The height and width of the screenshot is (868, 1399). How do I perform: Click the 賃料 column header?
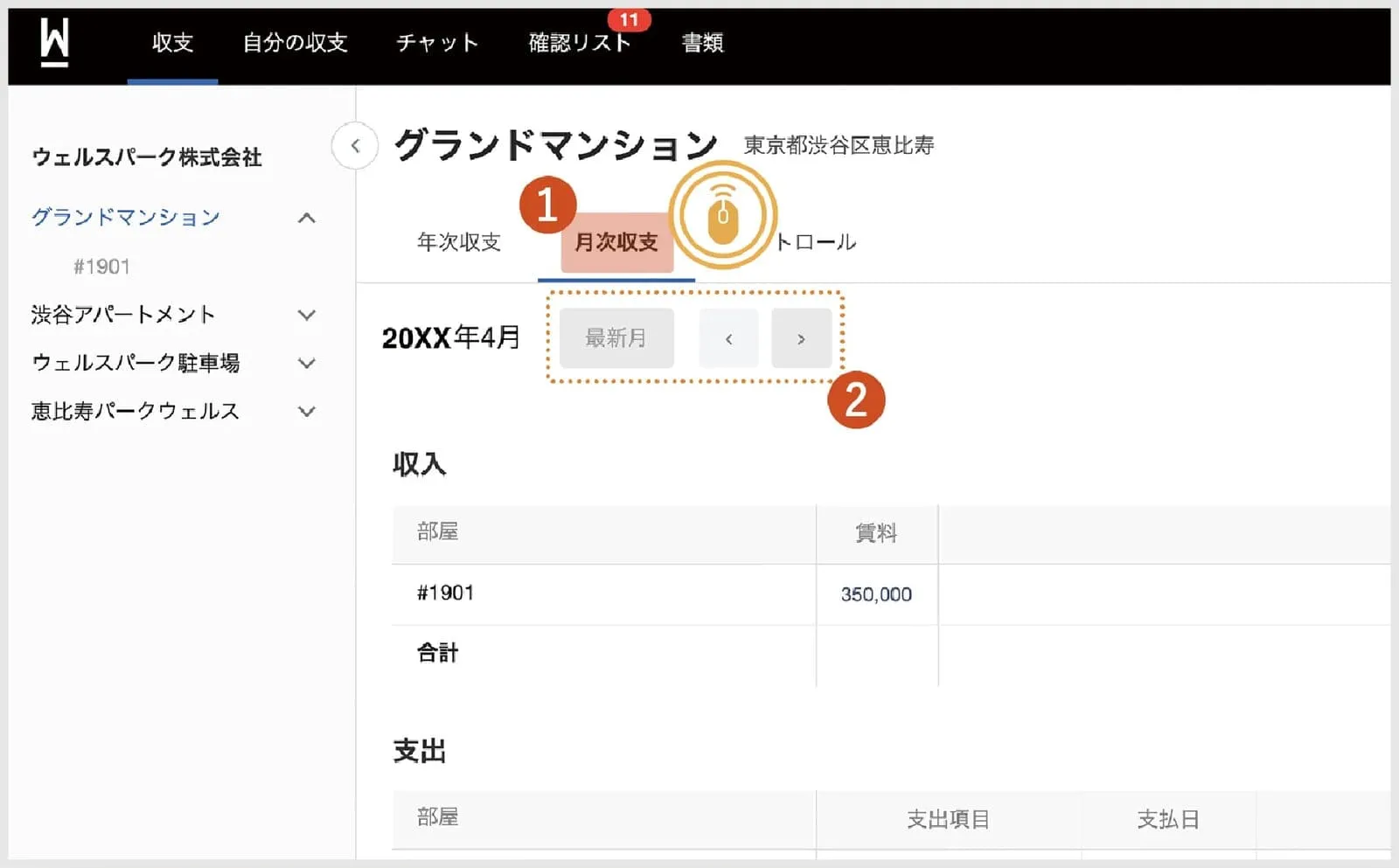click(876, 532)
